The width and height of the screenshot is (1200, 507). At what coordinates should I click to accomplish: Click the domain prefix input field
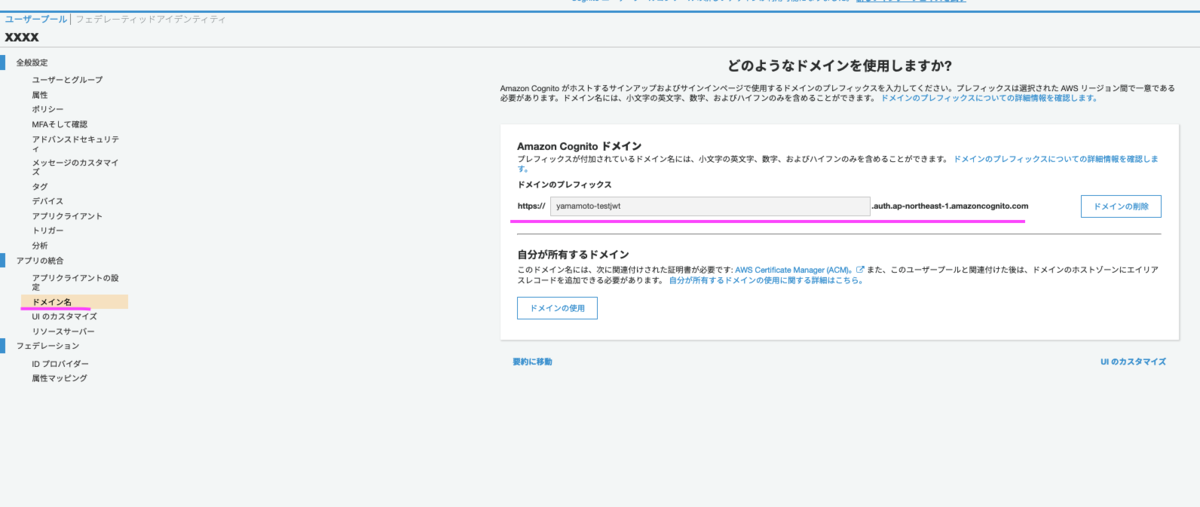pyautogui.click(x=710, y=206)
